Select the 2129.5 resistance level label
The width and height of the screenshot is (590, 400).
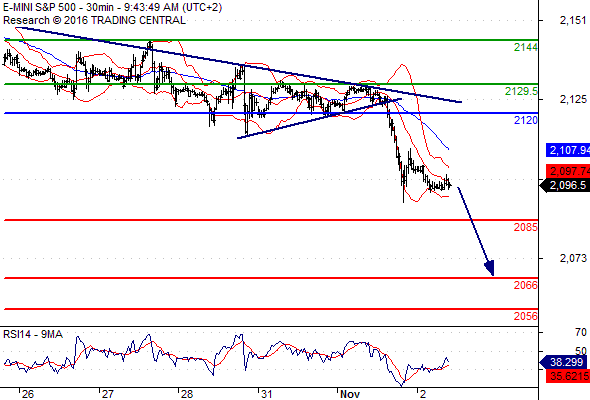tap(522, 91)
